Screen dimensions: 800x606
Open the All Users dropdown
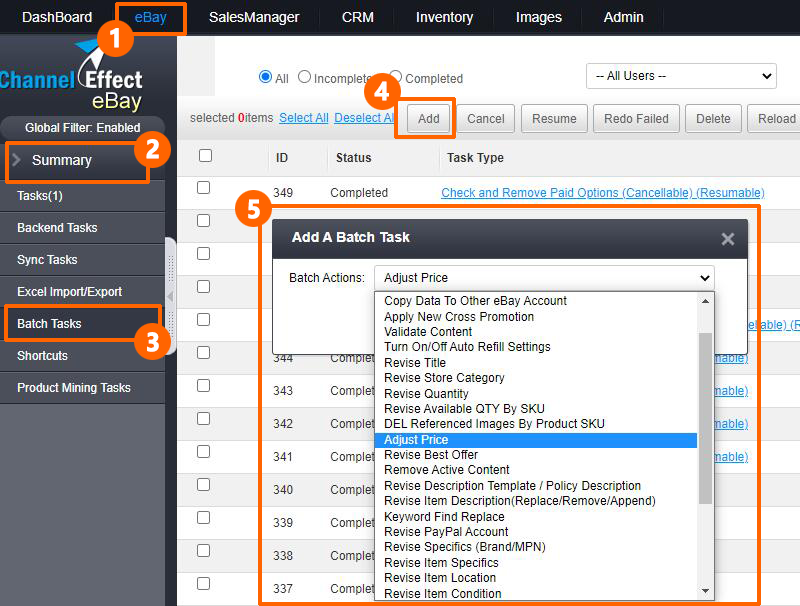(681, 76)
